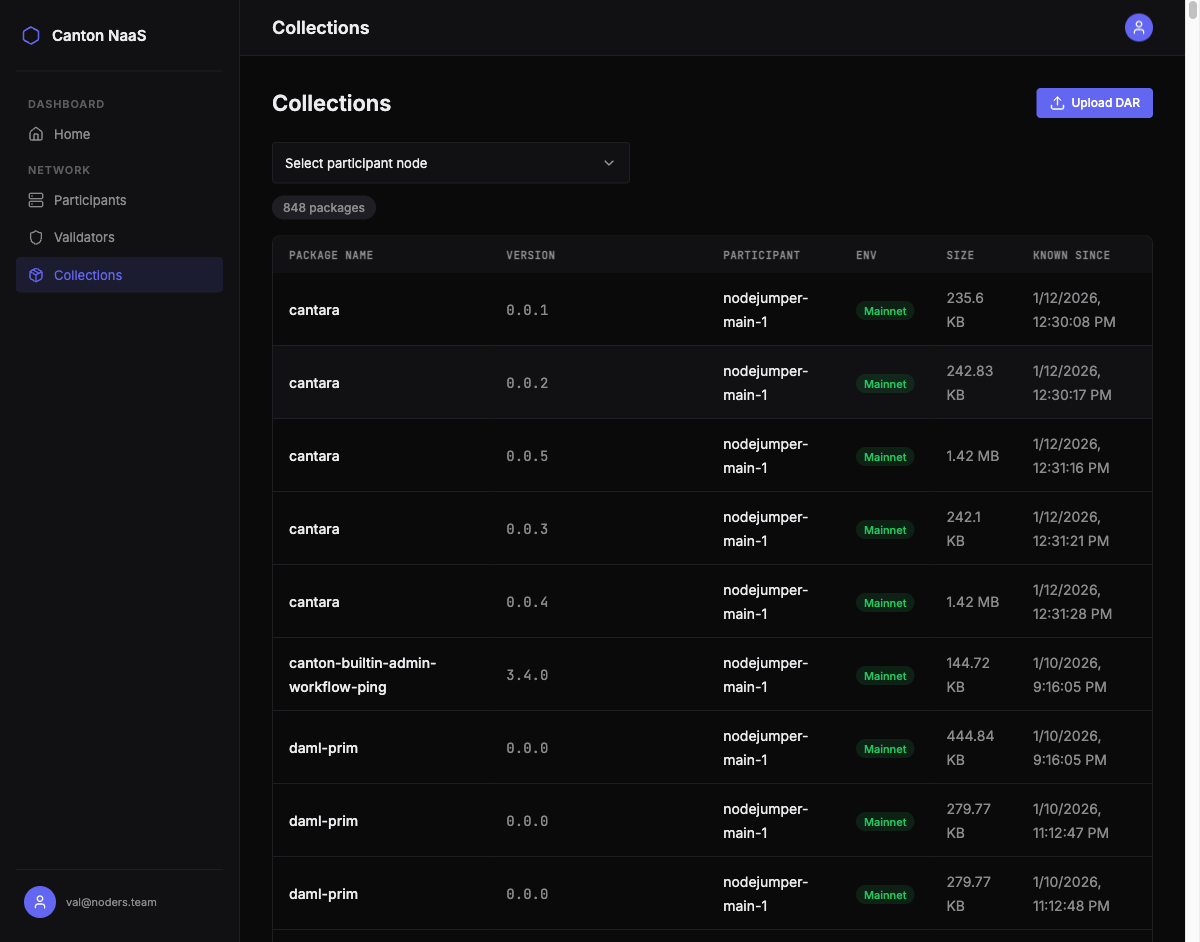Navigate to Validators in sidebar
This screenshot has width=1200, height=942.
tap(84, 237)
